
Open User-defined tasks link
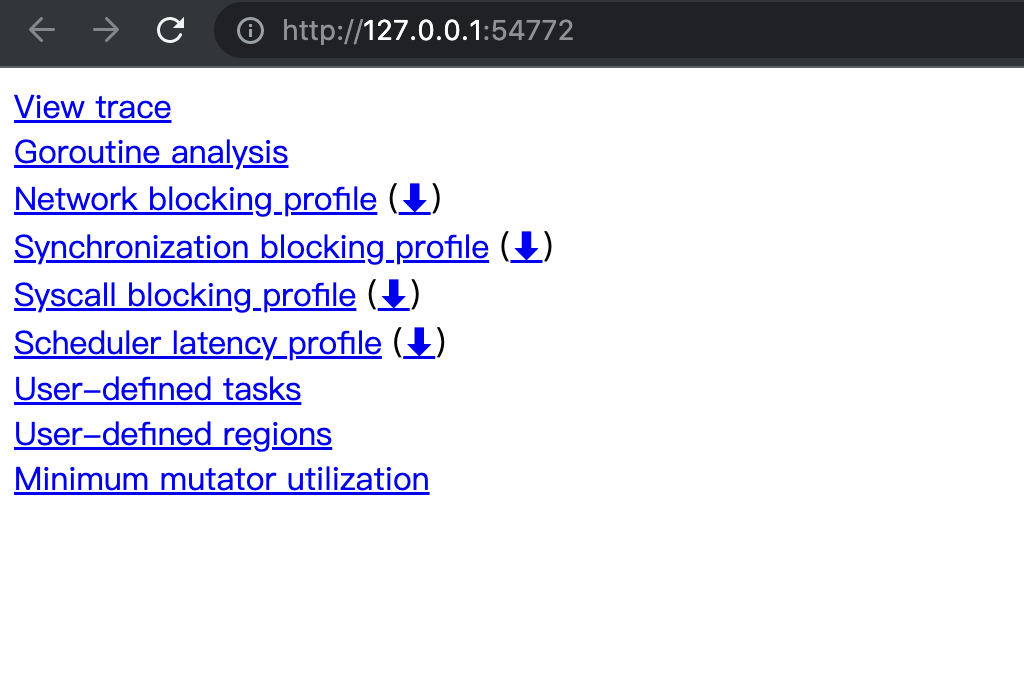pos(157,390)
